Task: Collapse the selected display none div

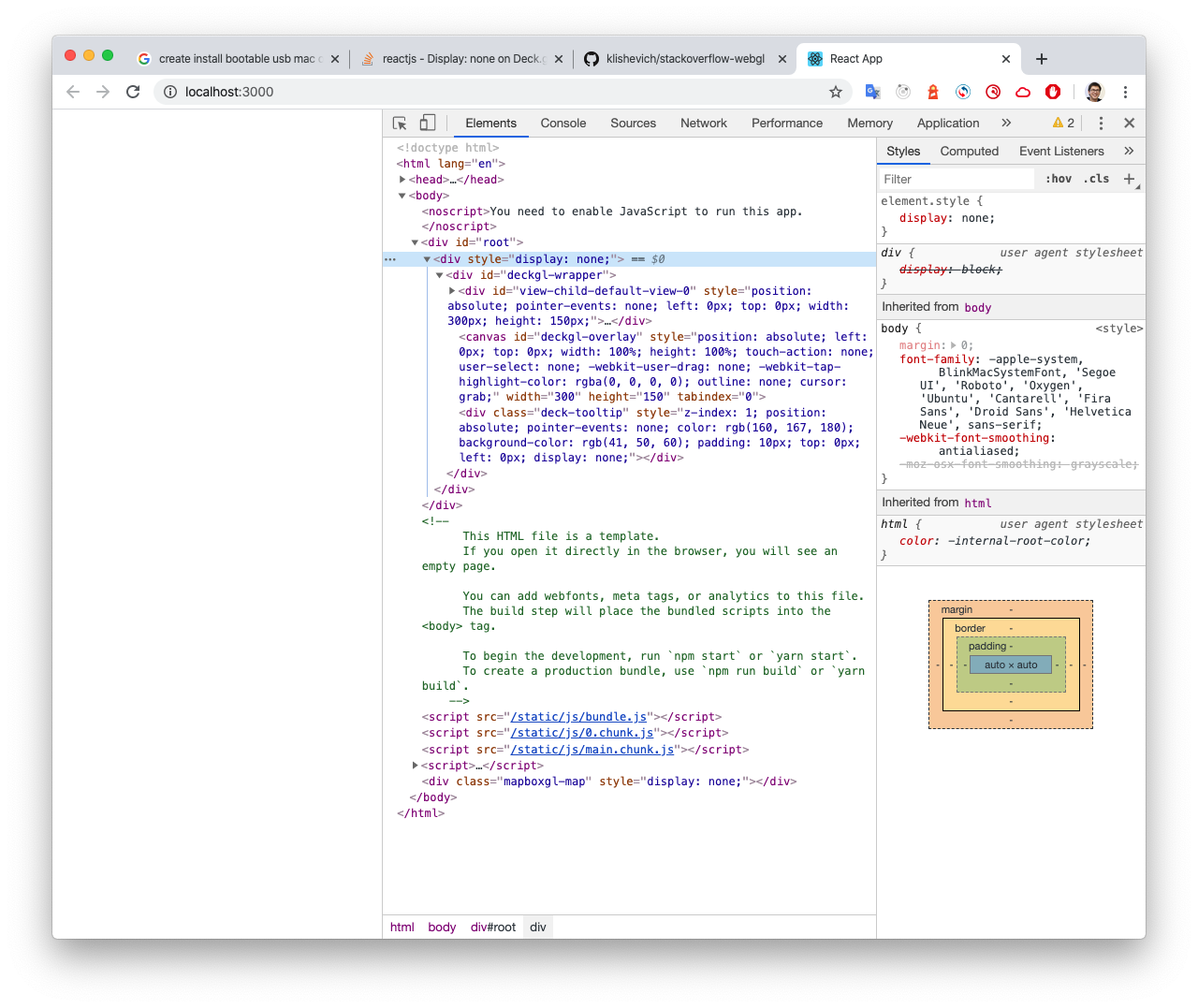Action: click(427, 259)
